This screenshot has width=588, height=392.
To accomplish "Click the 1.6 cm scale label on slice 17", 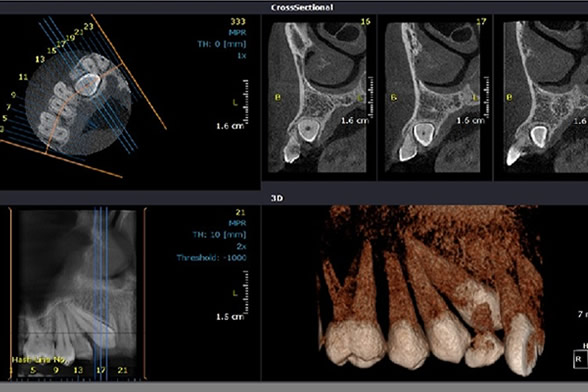I will coord(470,121).
